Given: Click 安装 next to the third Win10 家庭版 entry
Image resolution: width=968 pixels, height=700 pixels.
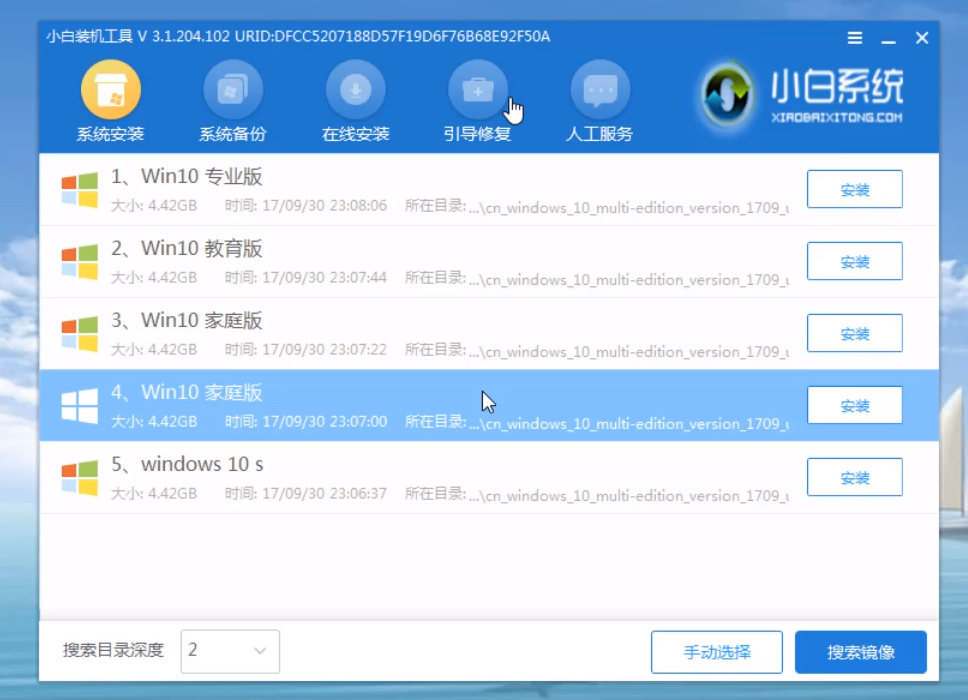Looking at the screenshot, I should coord(854,333).
